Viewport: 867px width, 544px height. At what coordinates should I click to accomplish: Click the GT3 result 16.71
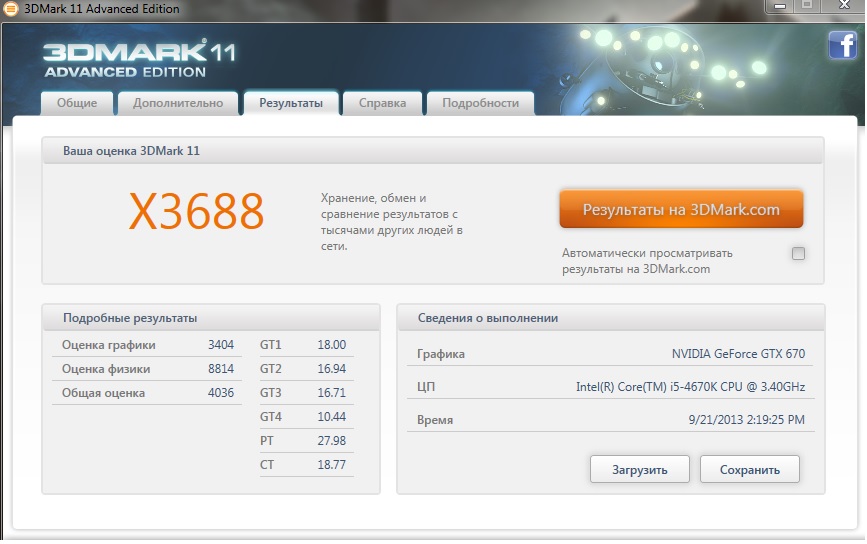click(332, 393)
